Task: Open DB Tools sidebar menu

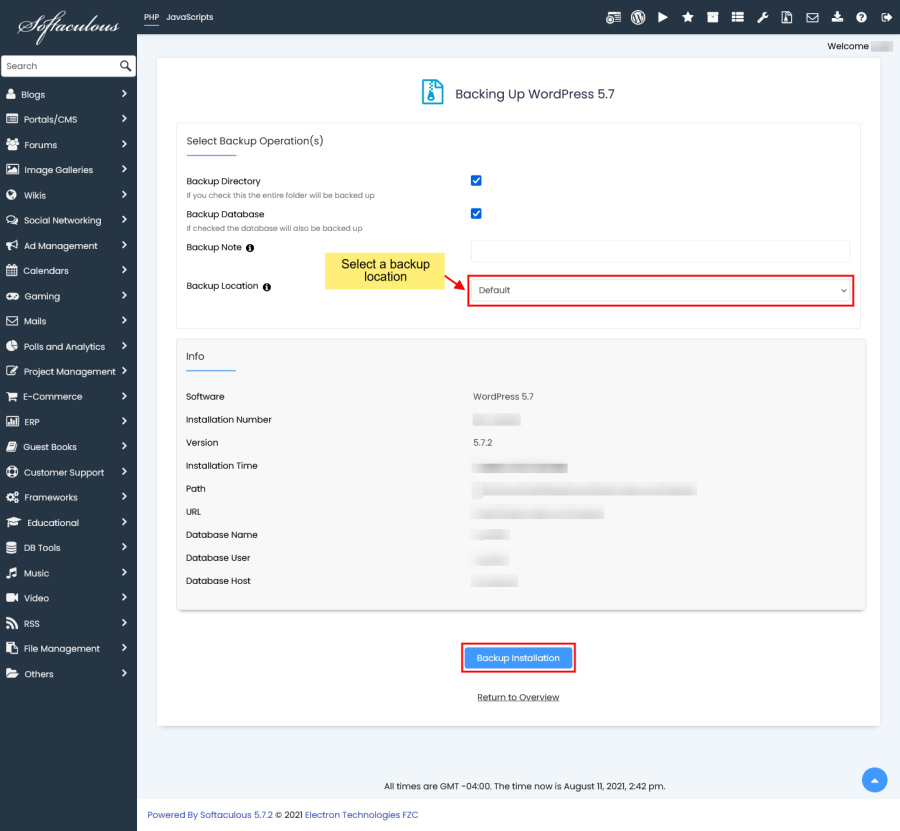Action: click(68, 548)
